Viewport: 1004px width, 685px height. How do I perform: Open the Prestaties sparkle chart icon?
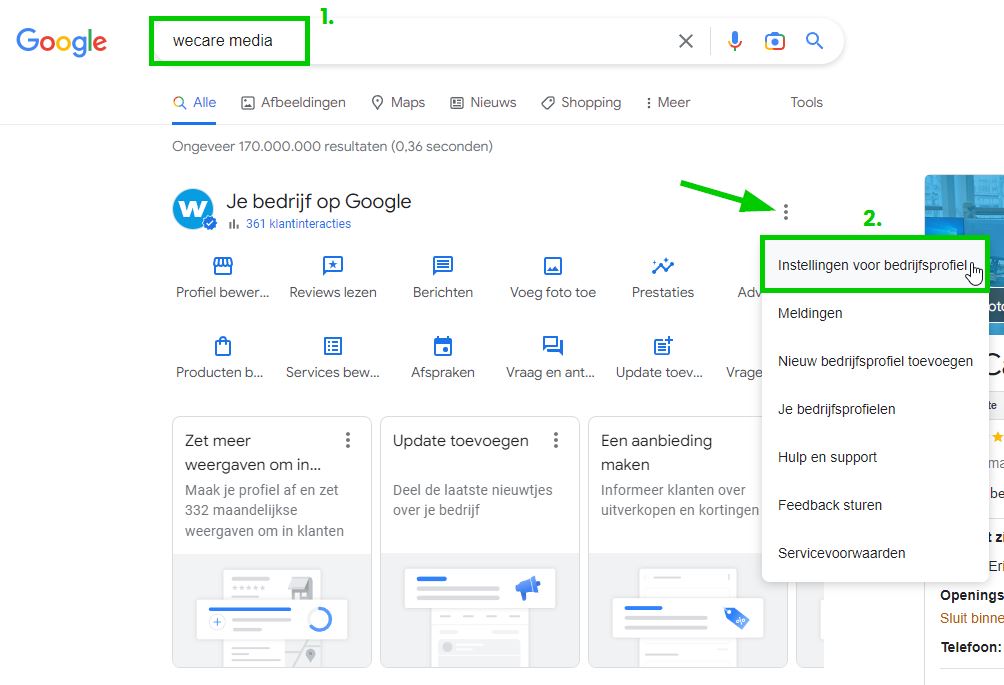point(663,266)
